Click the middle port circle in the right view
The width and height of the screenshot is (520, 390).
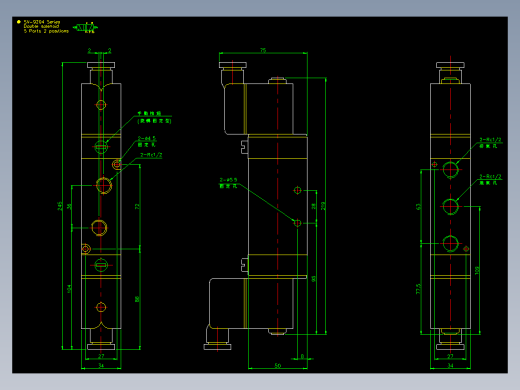point(450,207)
